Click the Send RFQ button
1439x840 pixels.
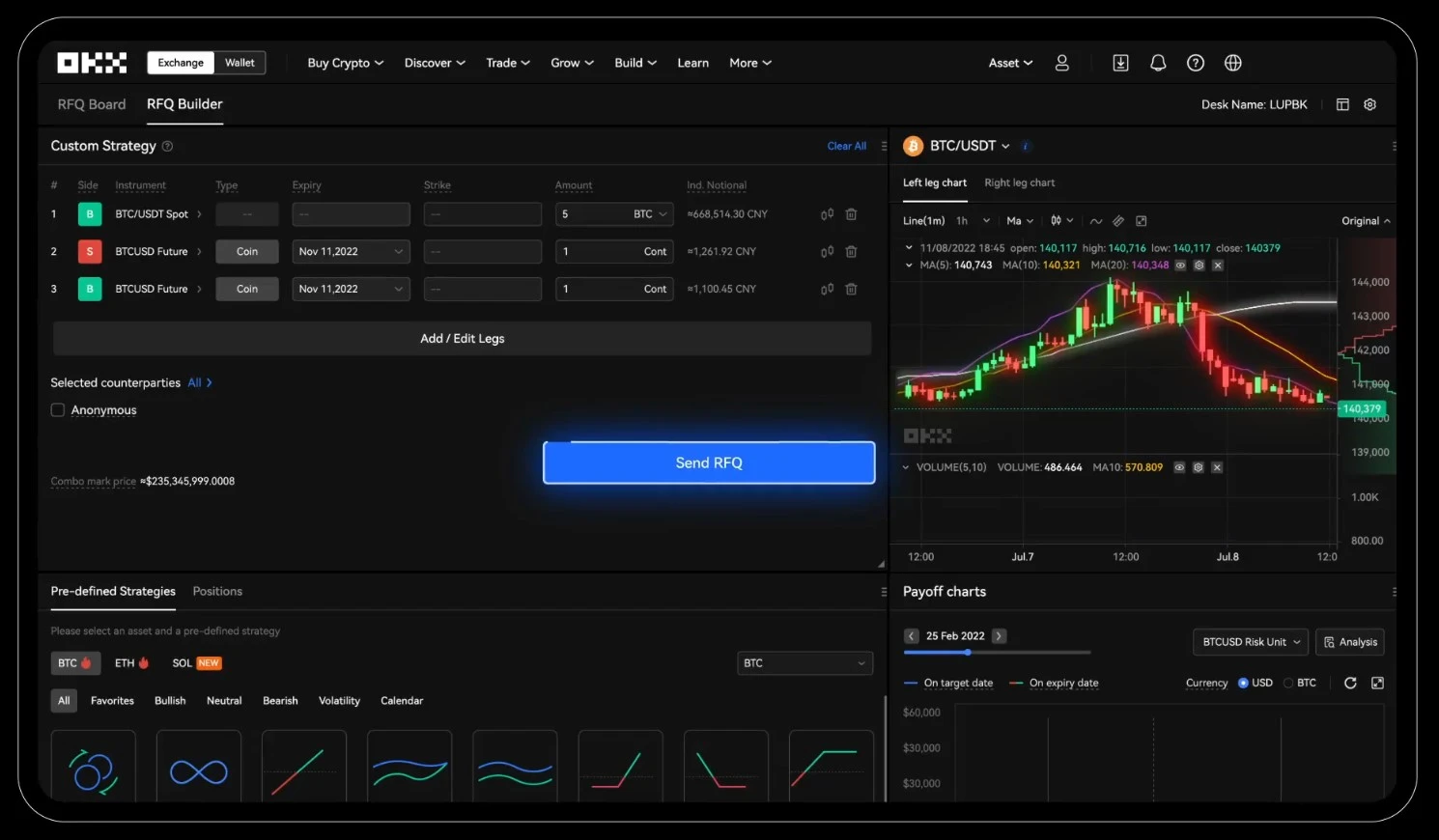click(x=708, y=462)
